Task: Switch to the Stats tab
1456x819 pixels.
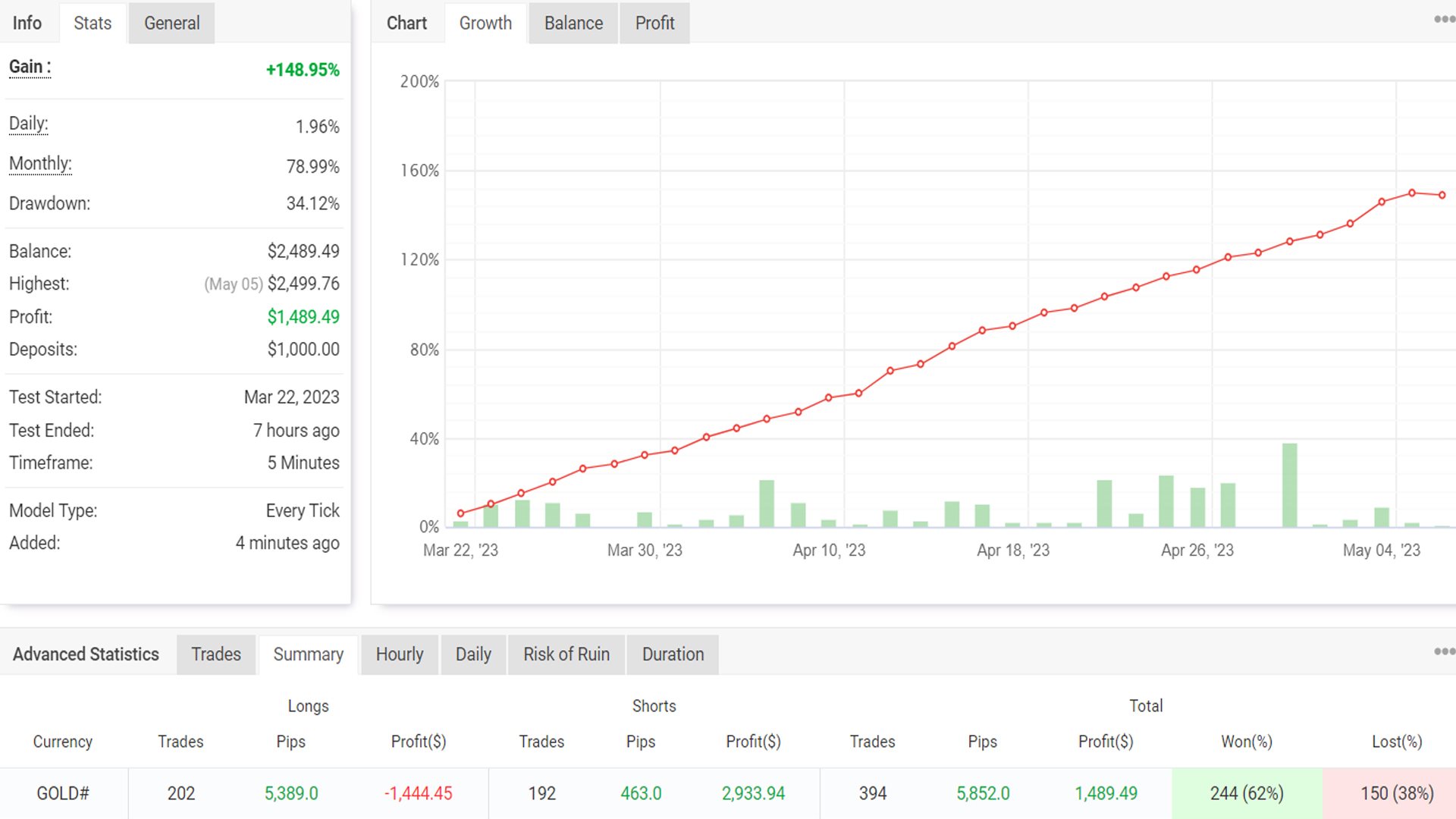Action: [x=93, y=24]
